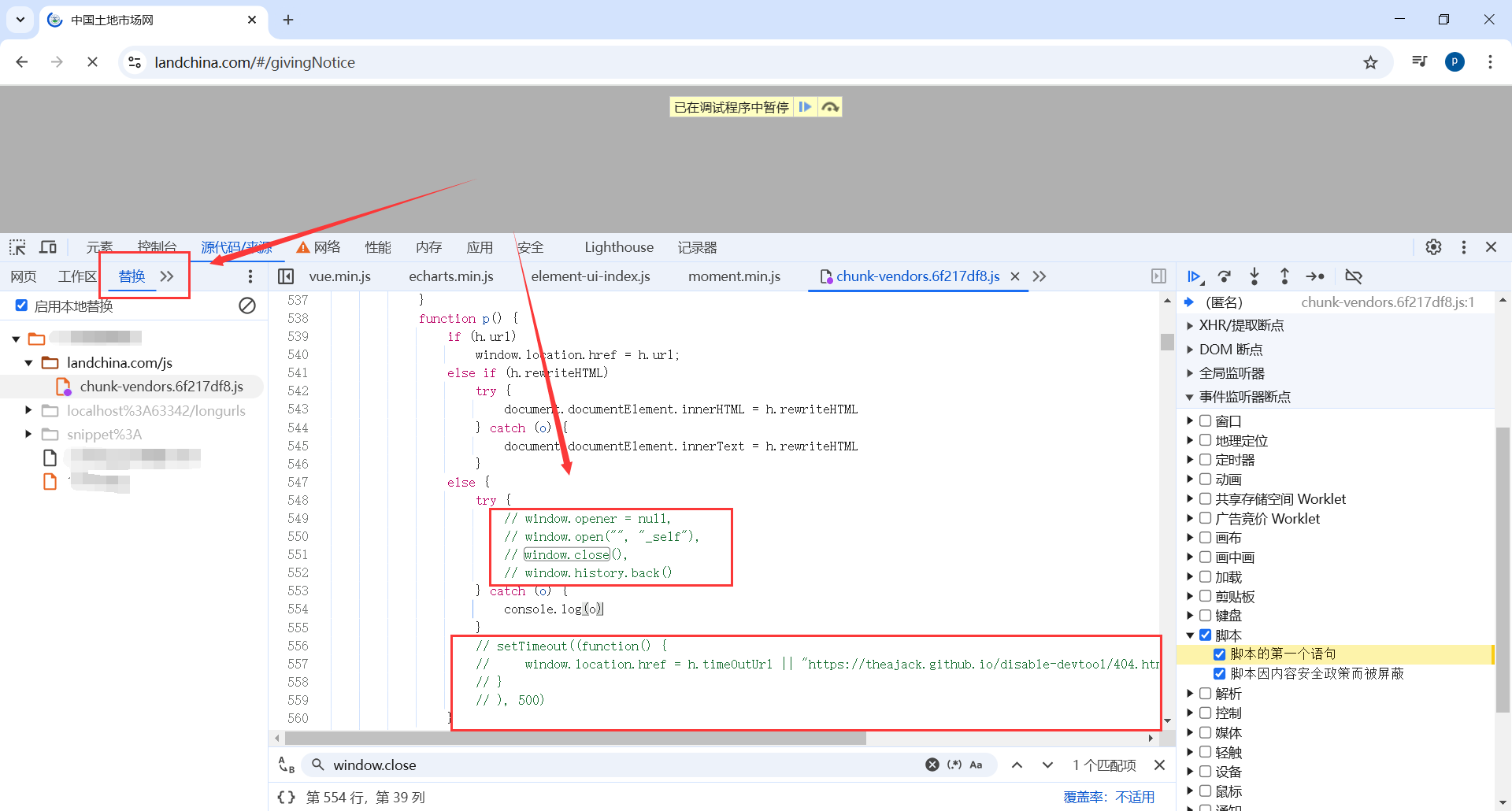Click the code editor horizontal scrollbar
1512x811 pixels.
(x=575, y=739)
